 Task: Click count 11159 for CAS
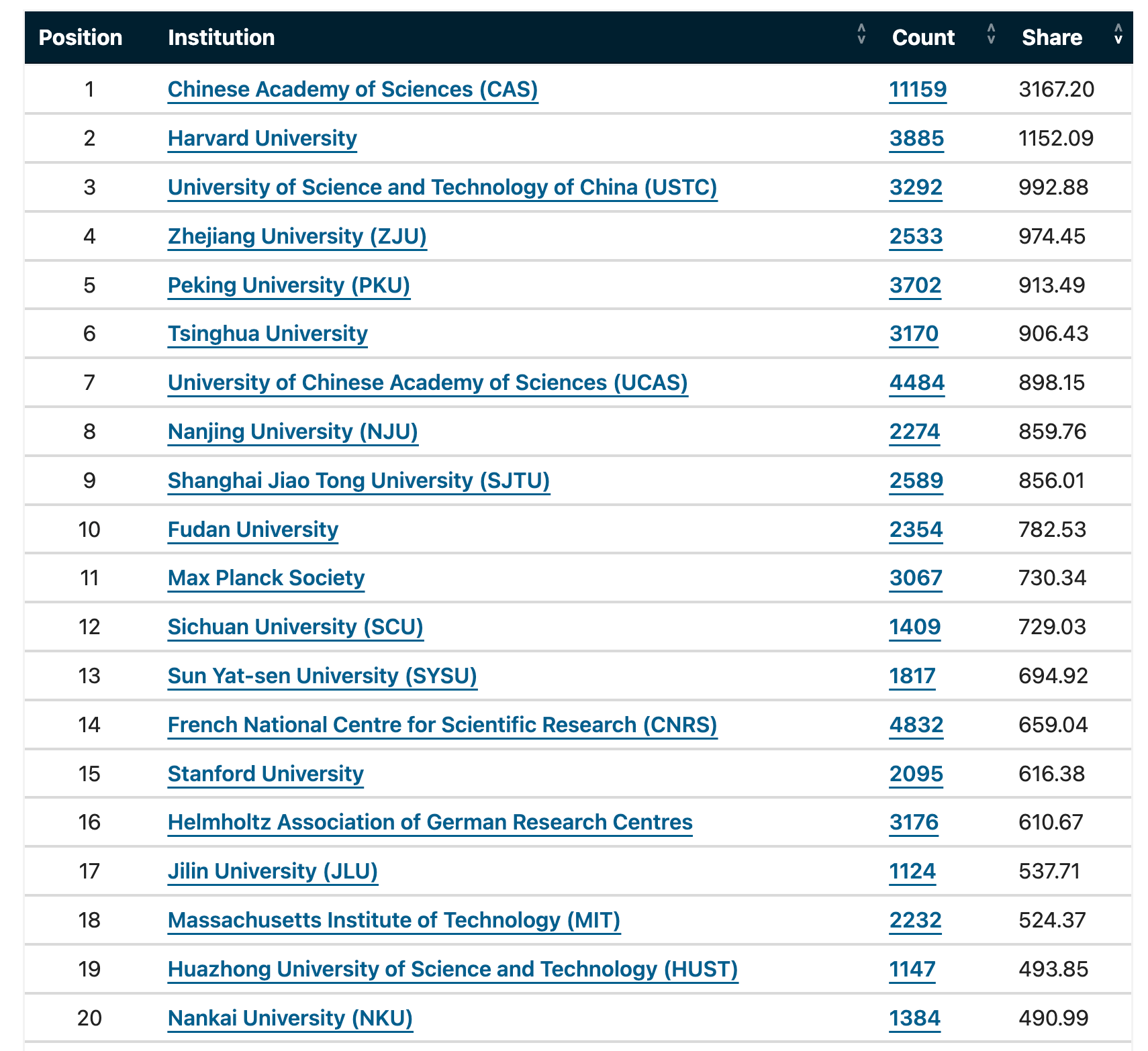918,89
